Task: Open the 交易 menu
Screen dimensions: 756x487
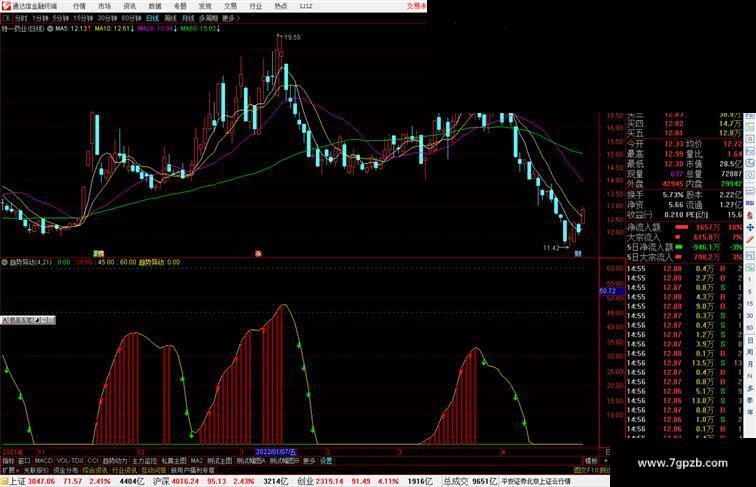Action: click(x=230, y=6)
